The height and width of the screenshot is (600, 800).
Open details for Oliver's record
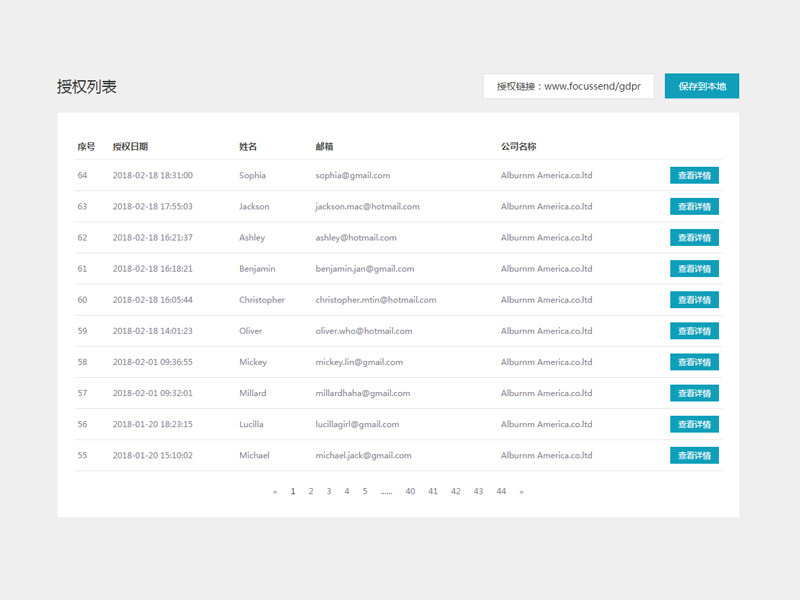pyautogui.click(x=694, y=331)
